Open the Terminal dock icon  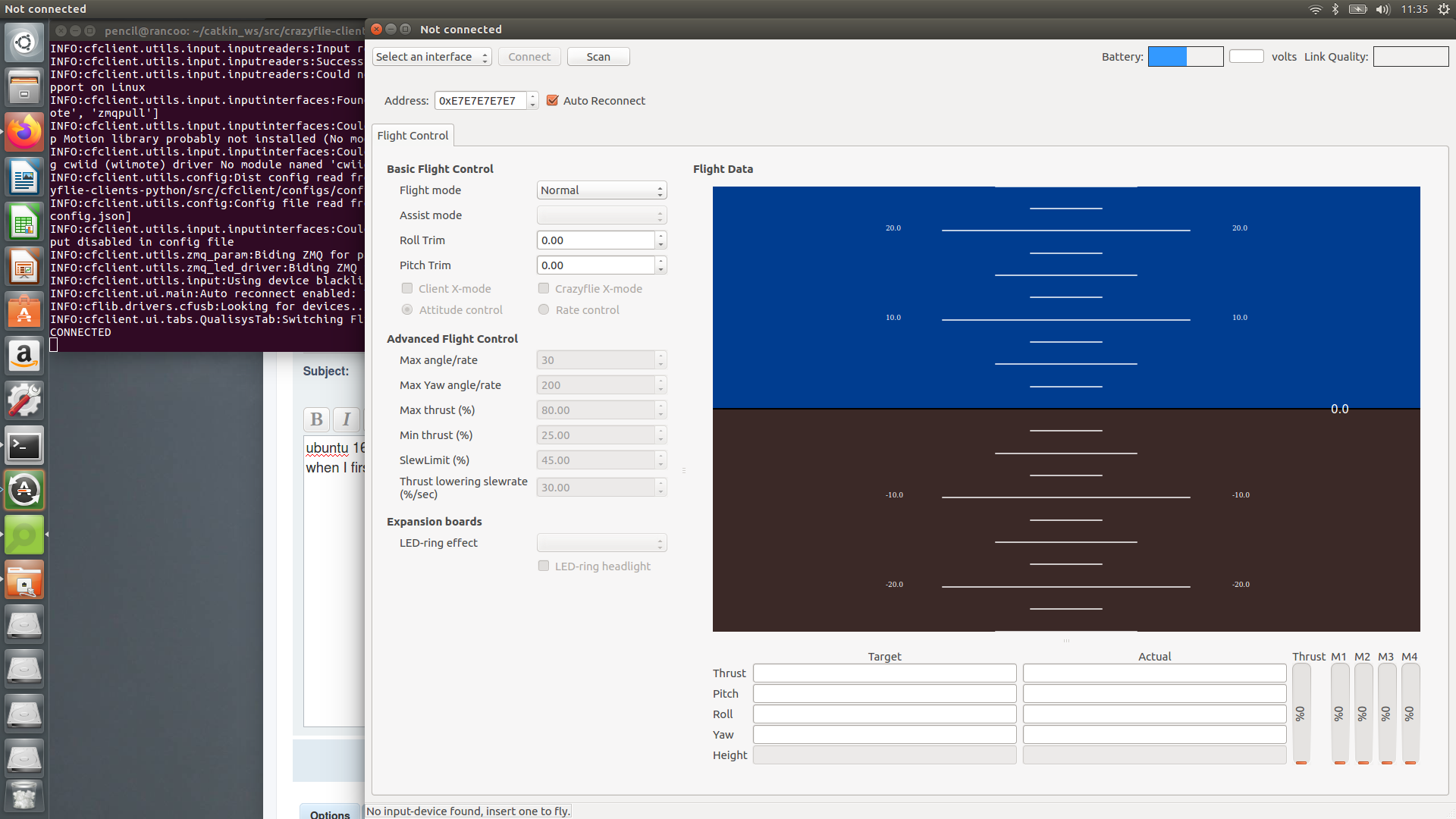click(24, 446)
